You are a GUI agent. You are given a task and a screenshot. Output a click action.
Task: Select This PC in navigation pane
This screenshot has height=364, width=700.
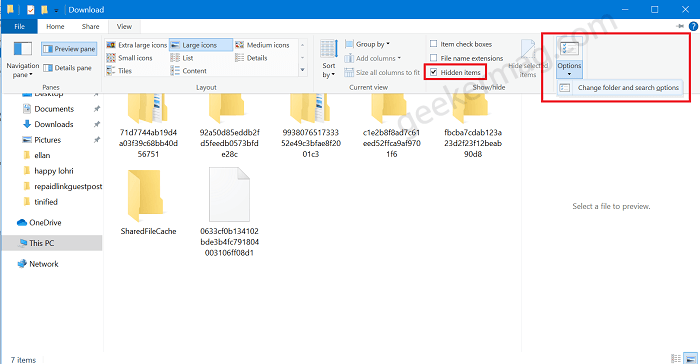(x=41, y=243)
